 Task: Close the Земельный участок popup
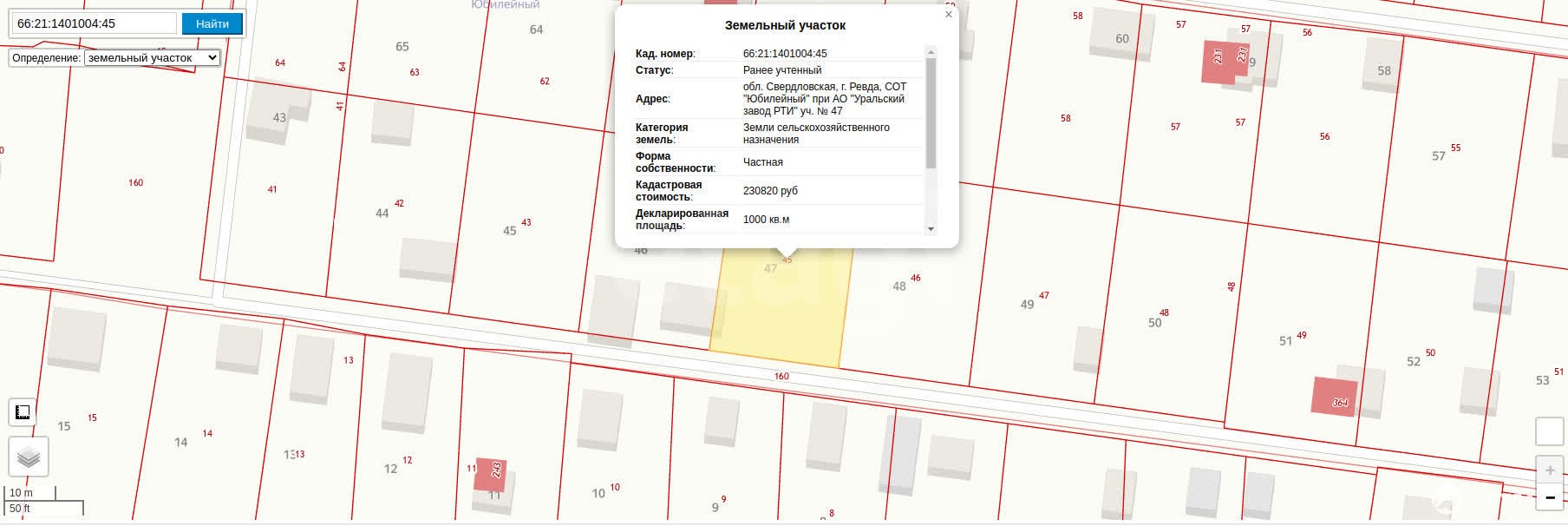coord(948,15)
